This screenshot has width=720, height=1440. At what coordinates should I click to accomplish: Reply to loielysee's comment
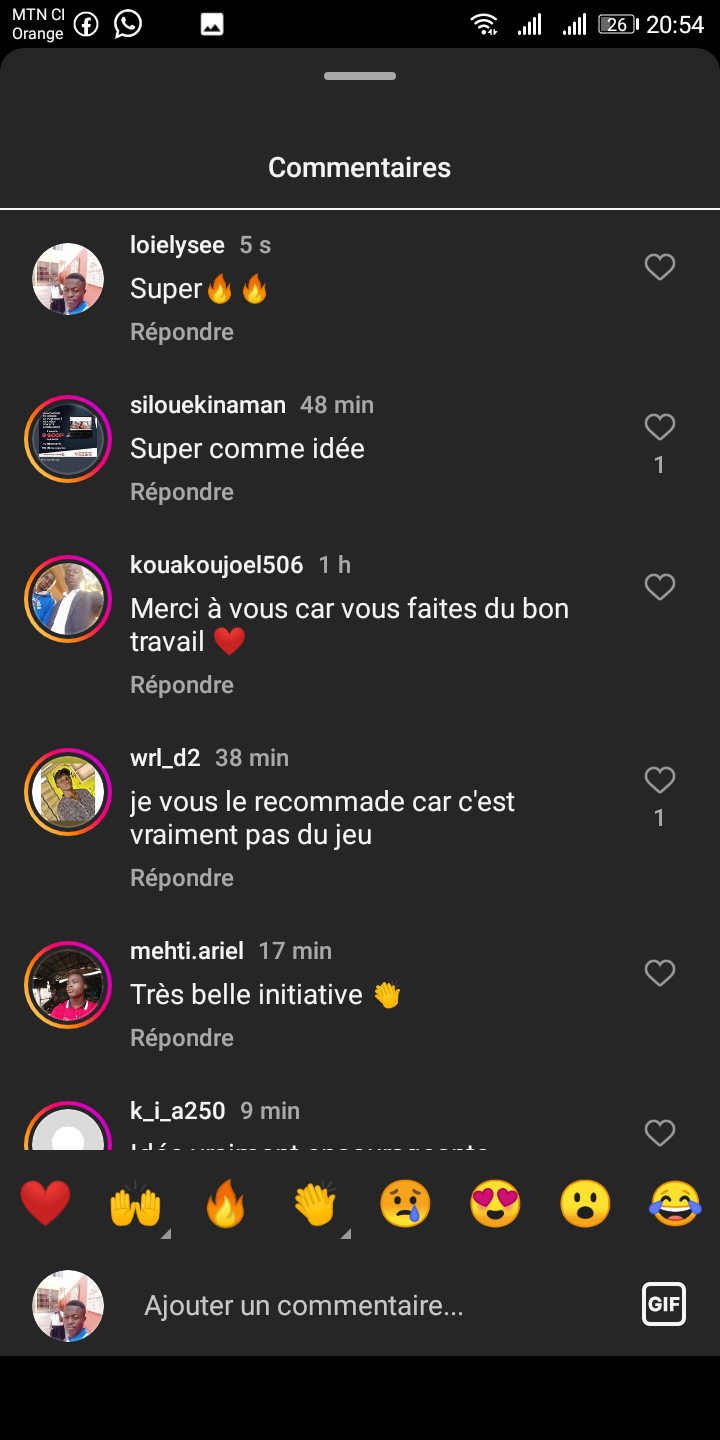[x=182, y=332]
